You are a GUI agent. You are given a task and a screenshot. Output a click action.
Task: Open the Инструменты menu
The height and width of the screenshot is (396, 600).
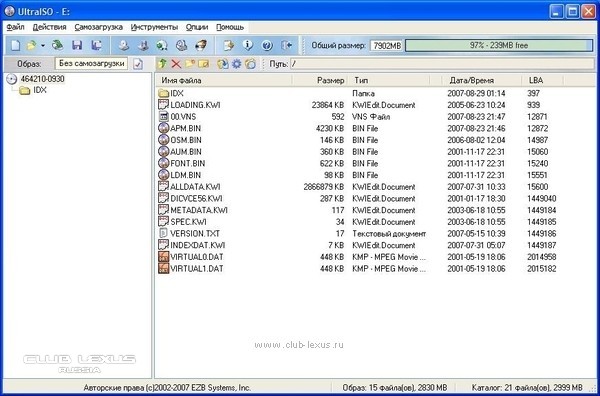[154, 27]
